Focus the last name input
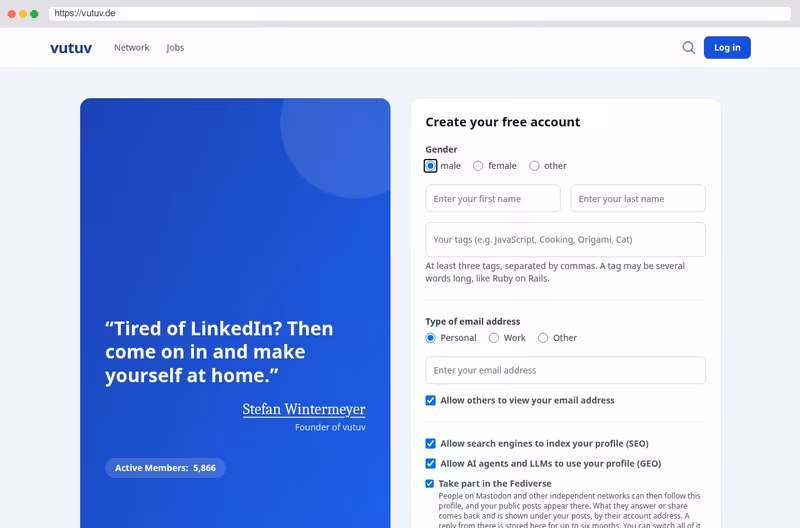This screenshot has height=528, width=800. (638, 198)
